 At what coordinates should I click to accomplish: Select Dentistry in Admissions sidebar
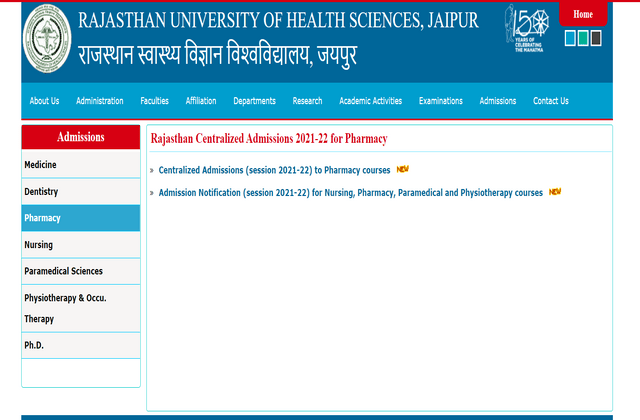[x=81, y=191]
